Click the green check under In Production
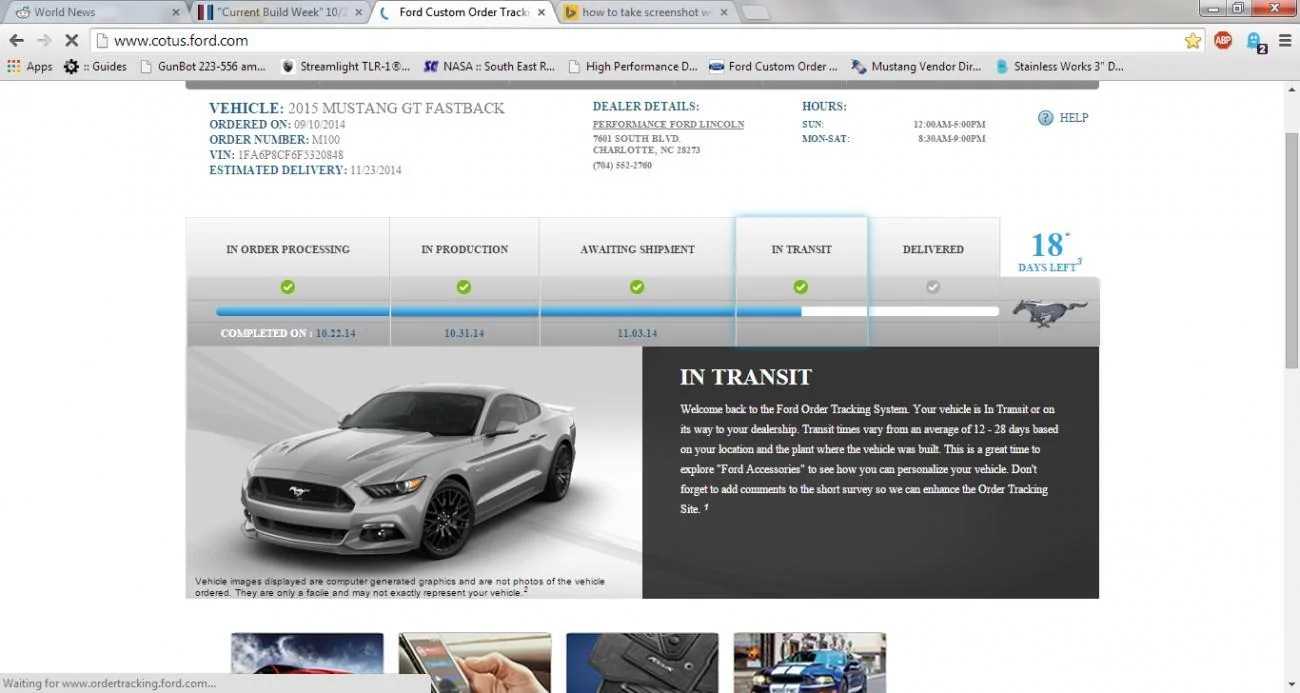 pyautogui.click(x=464, y=287)
